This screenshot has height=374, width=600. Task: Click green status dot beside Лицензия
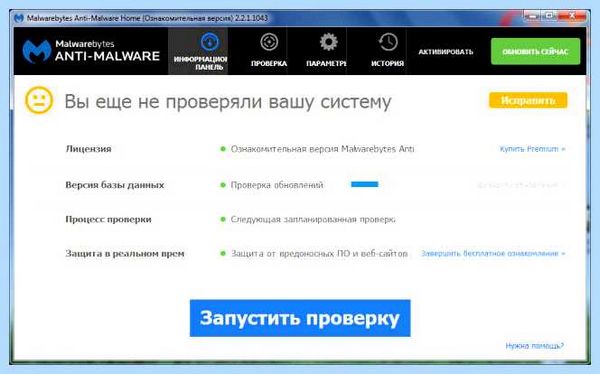pyautogui.click(x=223, y=149)
